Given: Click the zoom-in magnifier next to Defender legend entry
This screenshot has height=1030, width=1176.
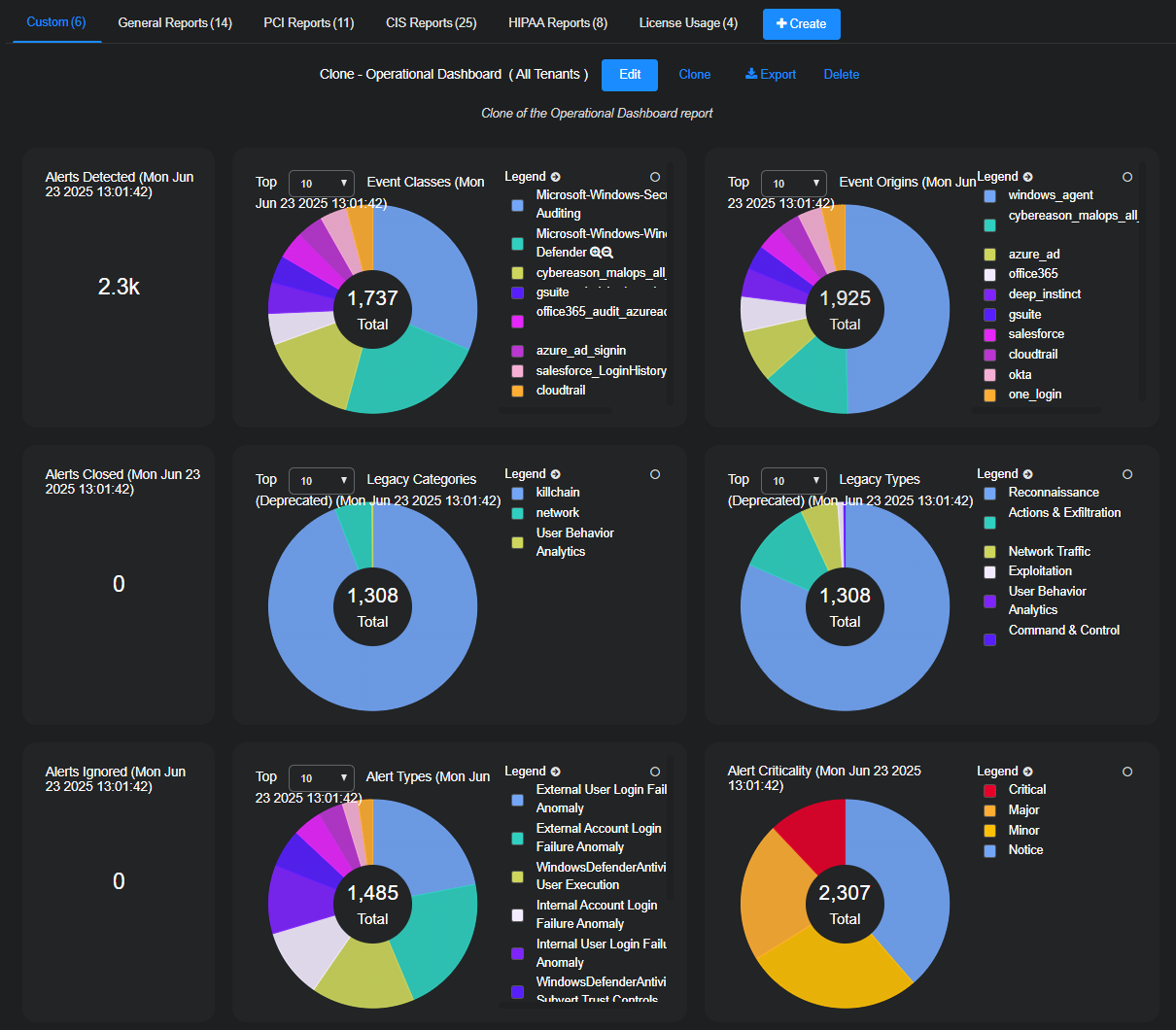Looking at the screenshot, I should (594, 252).
